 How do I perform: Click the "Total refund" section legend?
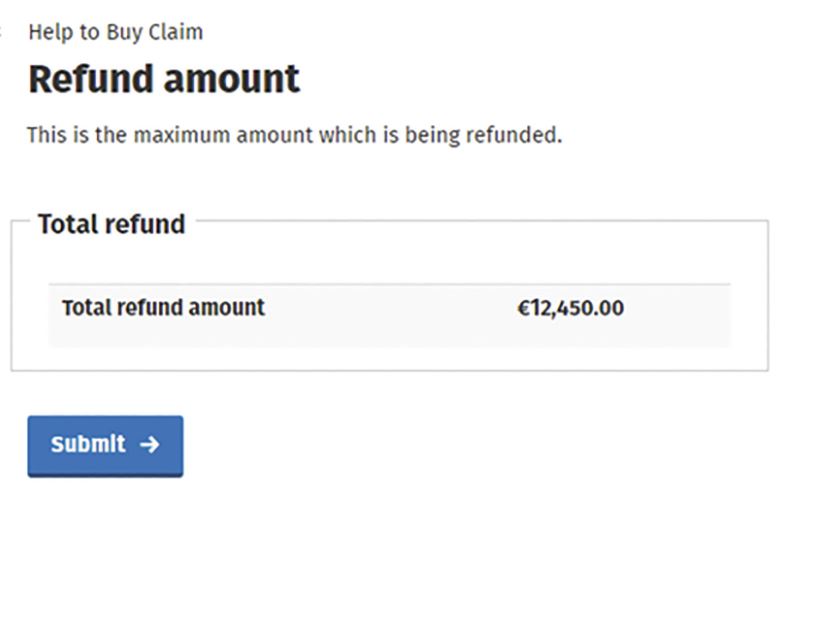pyautogui.click(x=111, y=224)
